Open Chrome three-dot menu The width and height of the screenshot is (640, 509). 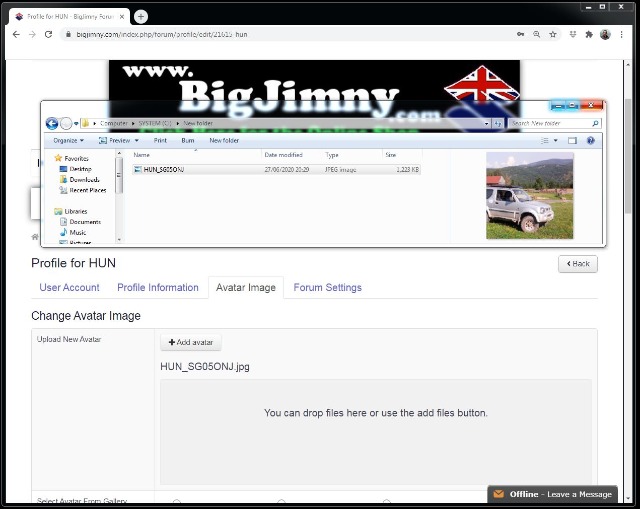[x=622, y=34]
